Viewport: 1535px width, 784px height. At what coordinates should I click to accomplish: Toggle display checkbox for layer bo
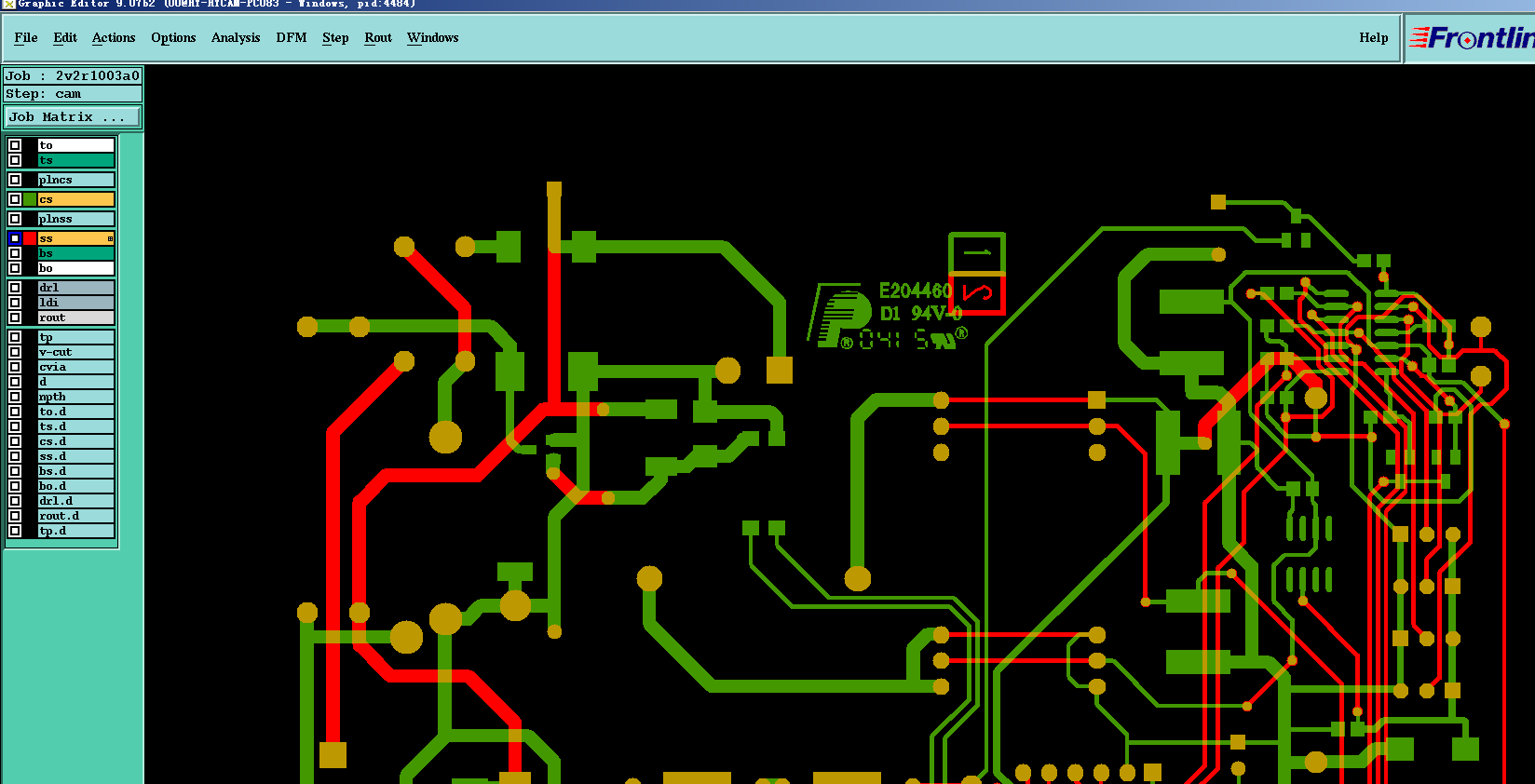[15, 268]
